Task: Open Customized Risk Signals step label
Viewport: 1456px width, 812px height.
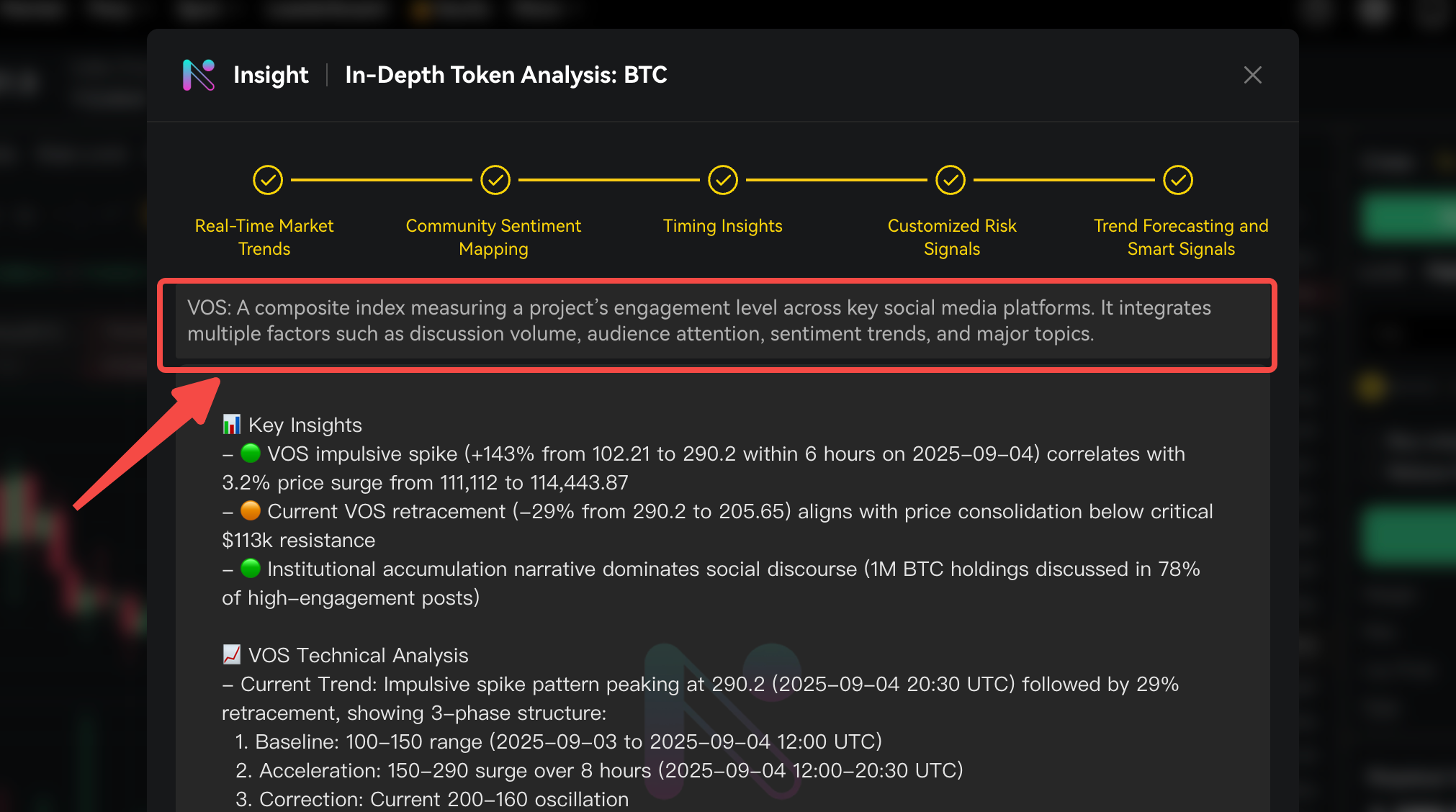Action: point(951,237)
